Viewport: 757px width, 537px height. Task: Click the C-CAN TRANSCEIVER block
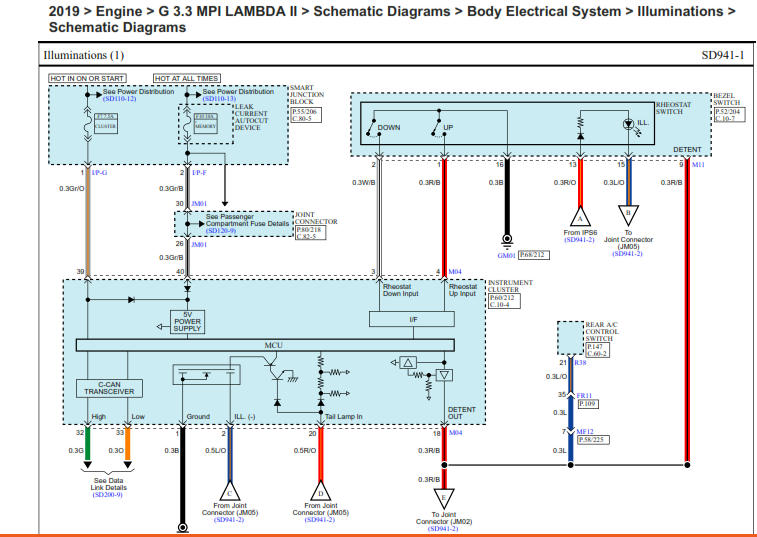pyautogui.click(x=109, y=388)
